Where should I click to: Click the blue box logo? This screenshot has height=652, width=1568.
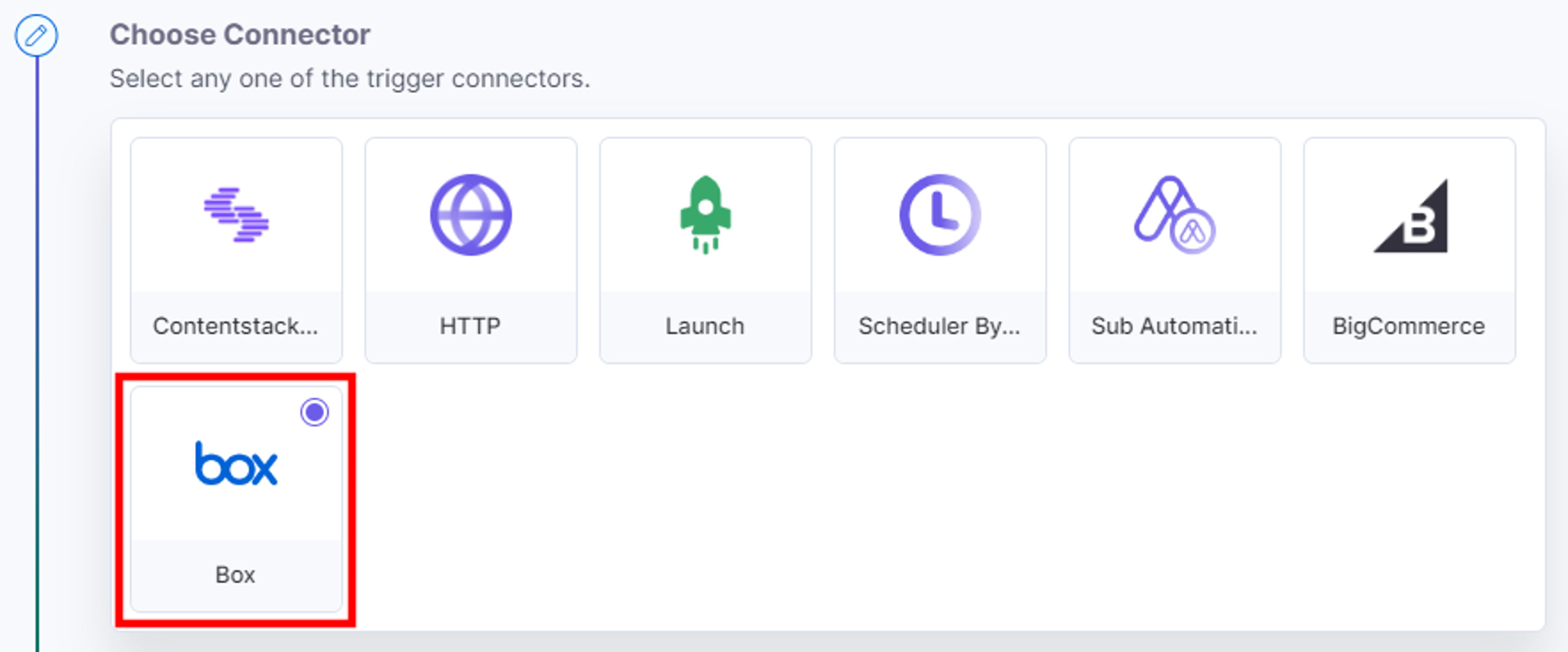coord(236,464)
